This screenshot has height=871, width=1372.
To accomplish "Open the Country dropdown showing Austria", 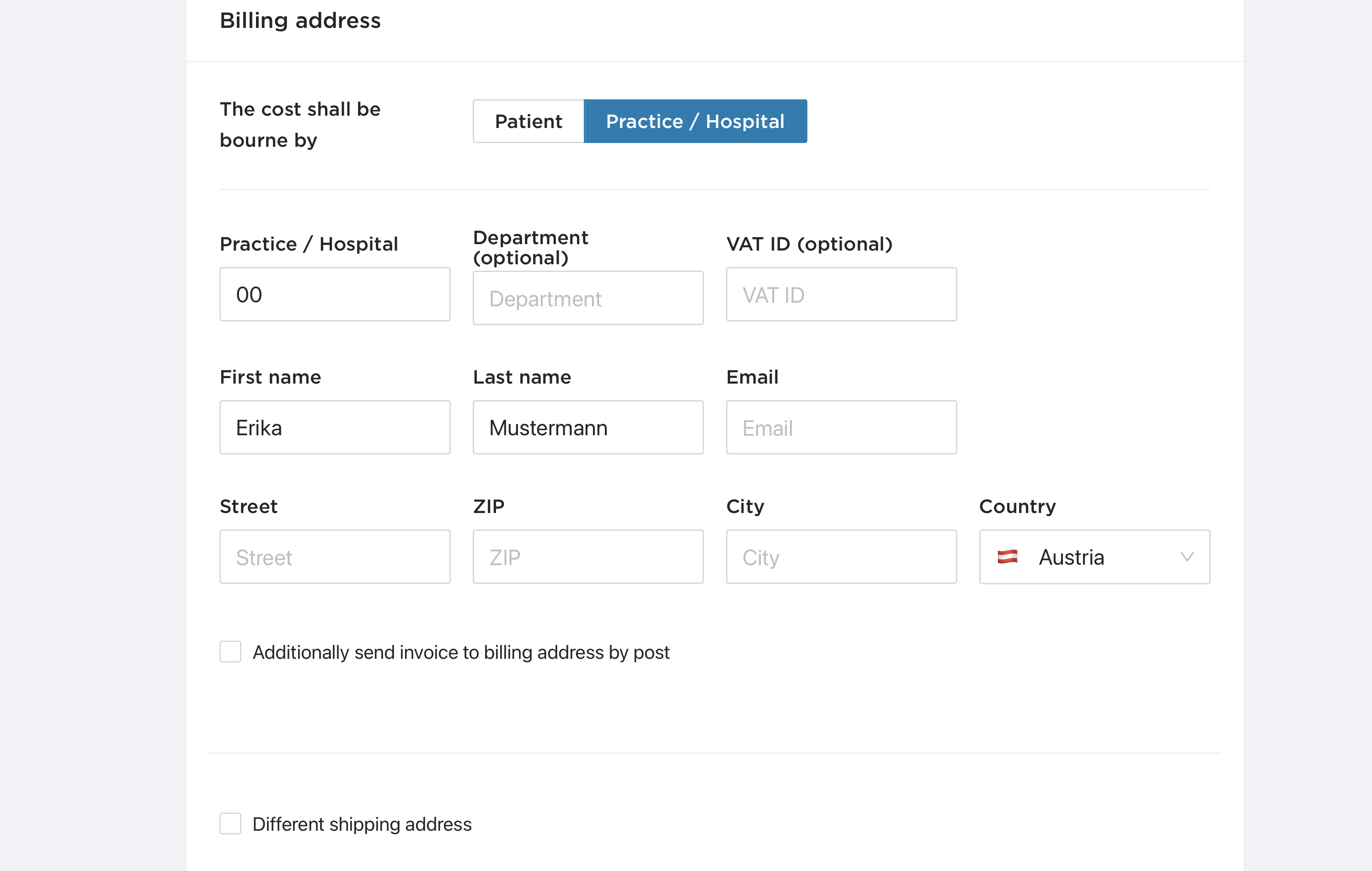I will pos(1094,556).
